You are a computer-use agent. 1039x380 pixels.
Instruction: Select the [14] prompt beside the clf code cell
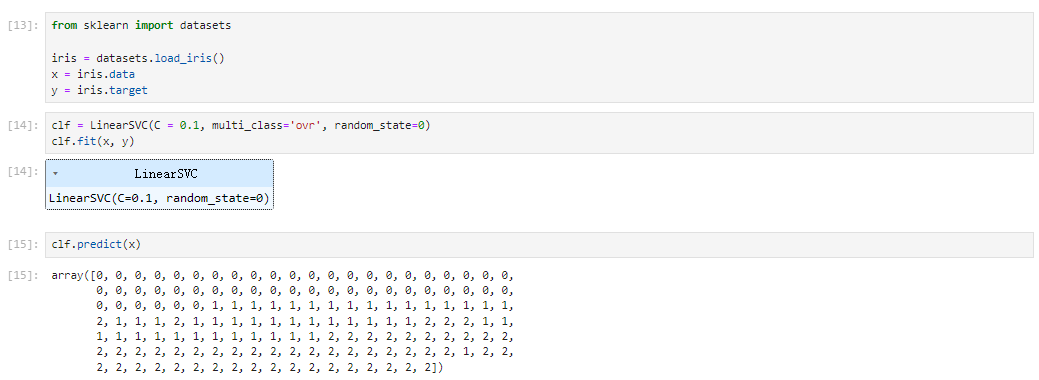23,125
